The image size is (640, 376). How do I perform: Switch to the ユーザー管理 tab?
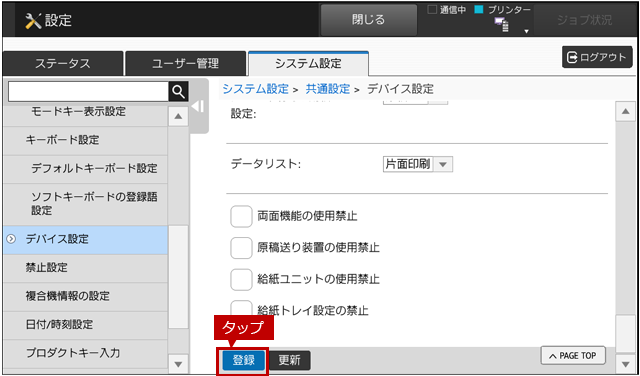tap(186, 63)
